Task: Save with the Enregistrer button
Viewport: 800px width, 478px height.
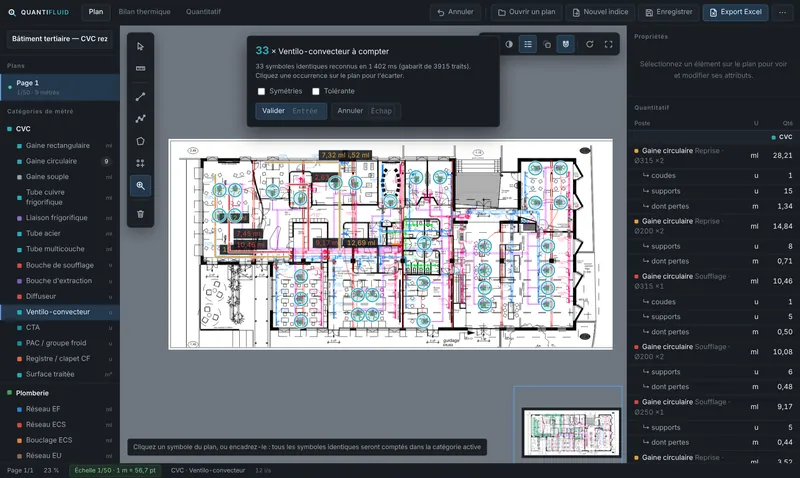Action: pyautogui.click(x=668, y=12)
